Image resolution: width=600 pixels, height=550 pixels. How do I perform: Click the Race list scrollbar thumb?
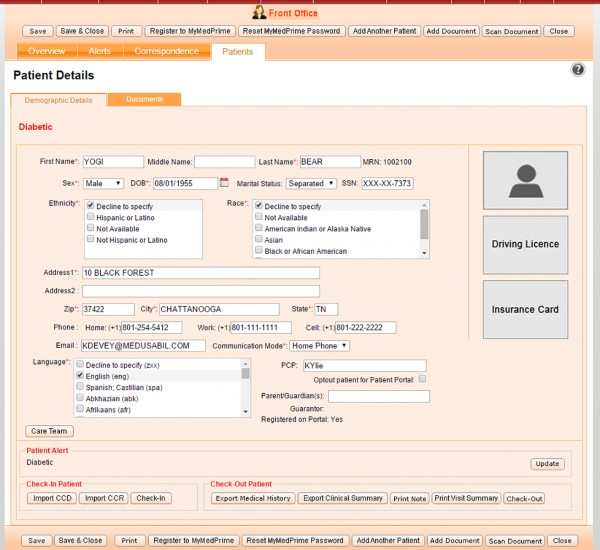tap(424, 224)
